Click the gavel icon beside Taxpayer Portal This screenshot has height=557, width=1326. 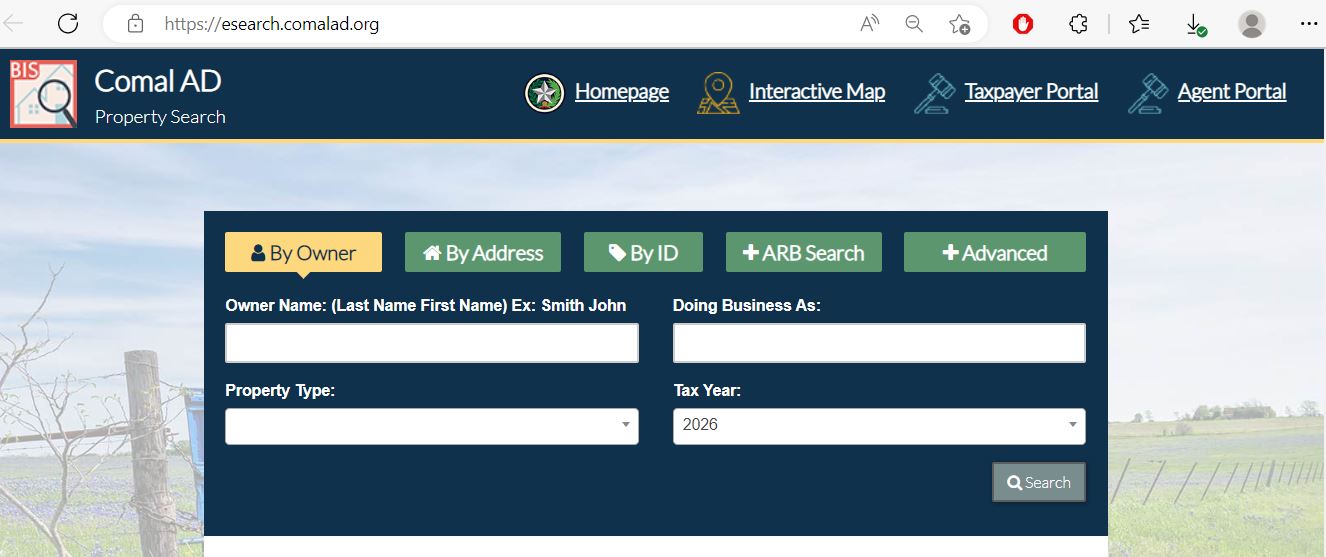point(933,93)
